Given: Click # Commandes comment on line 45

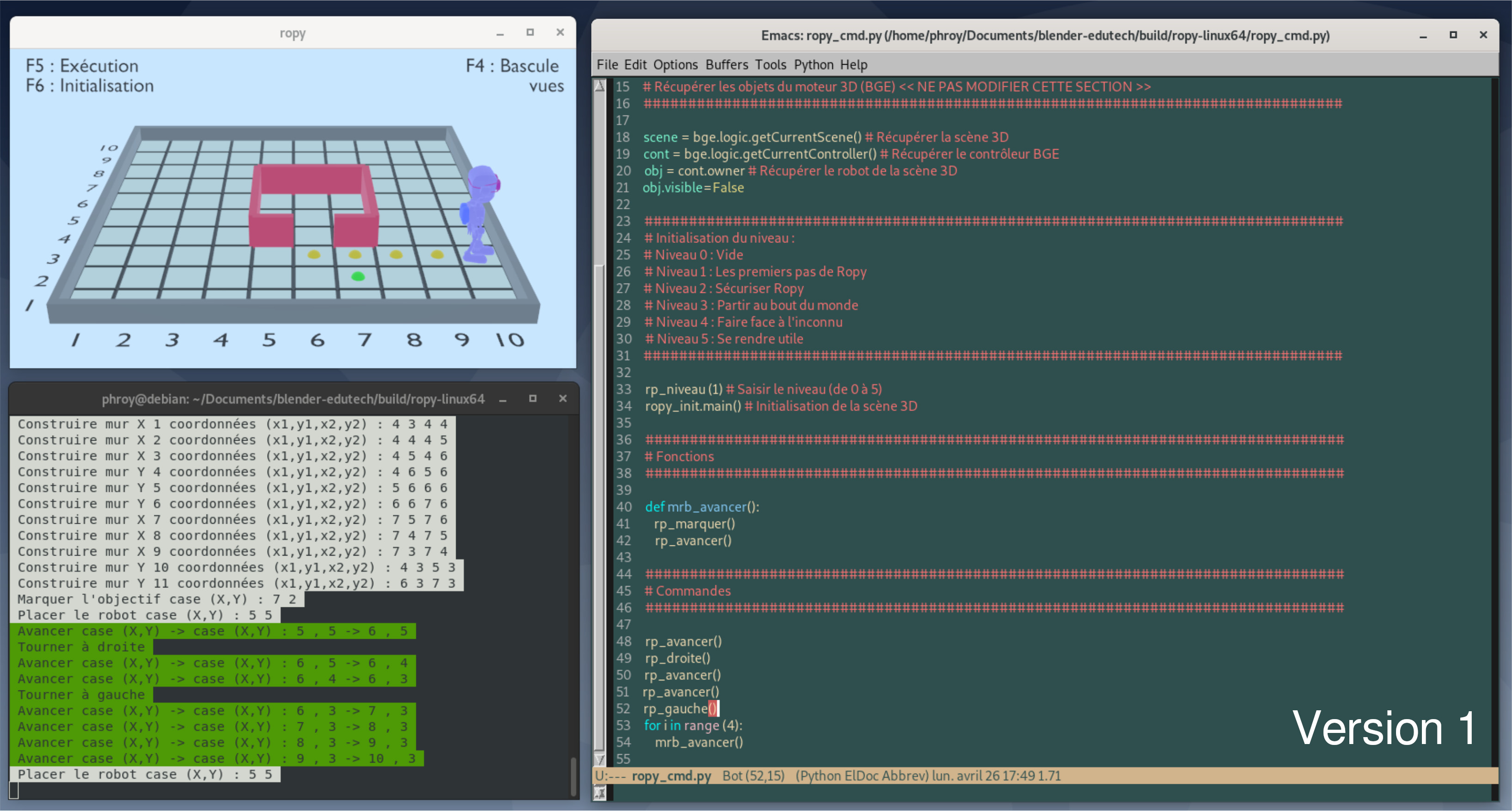Looking at the screenshot, I should point(687,591).
